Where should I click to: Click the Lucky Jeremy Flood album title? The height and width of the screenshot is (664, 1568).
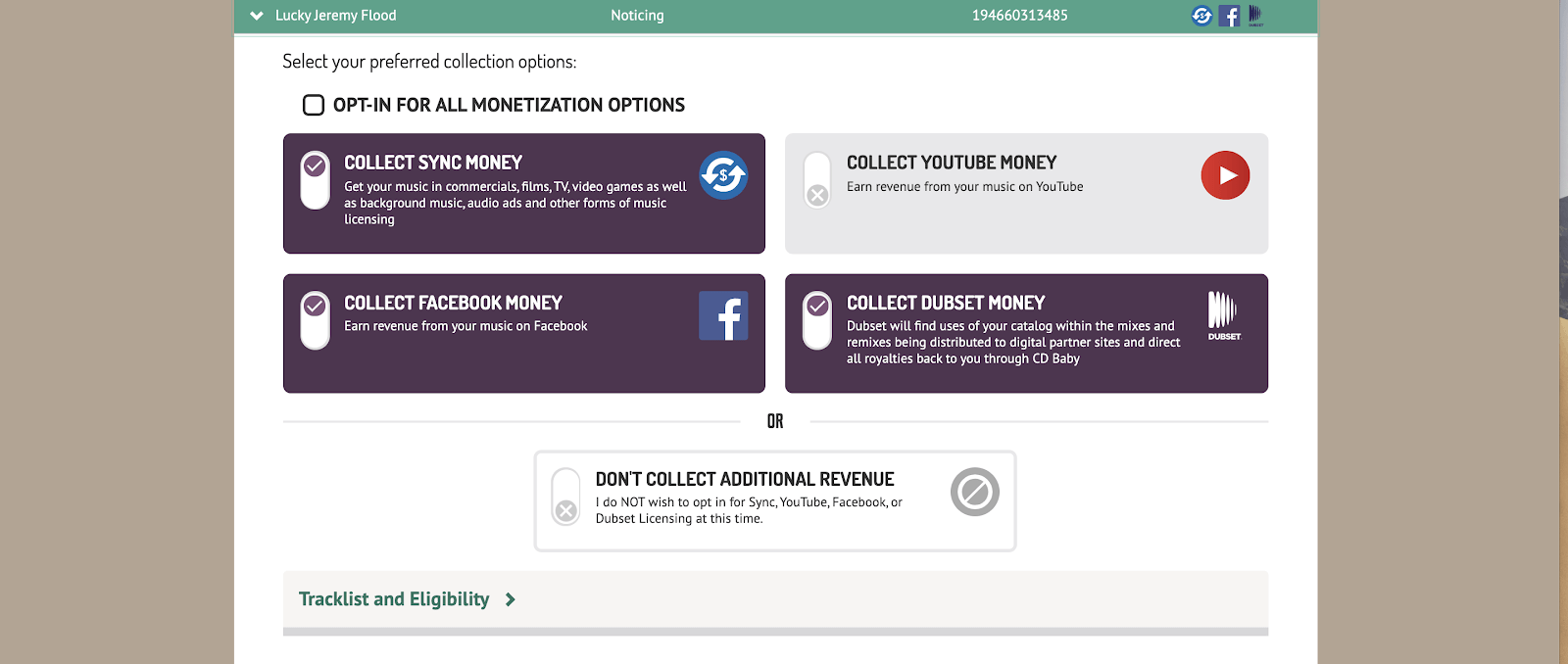pyautogui.click(x=335, y=16)
